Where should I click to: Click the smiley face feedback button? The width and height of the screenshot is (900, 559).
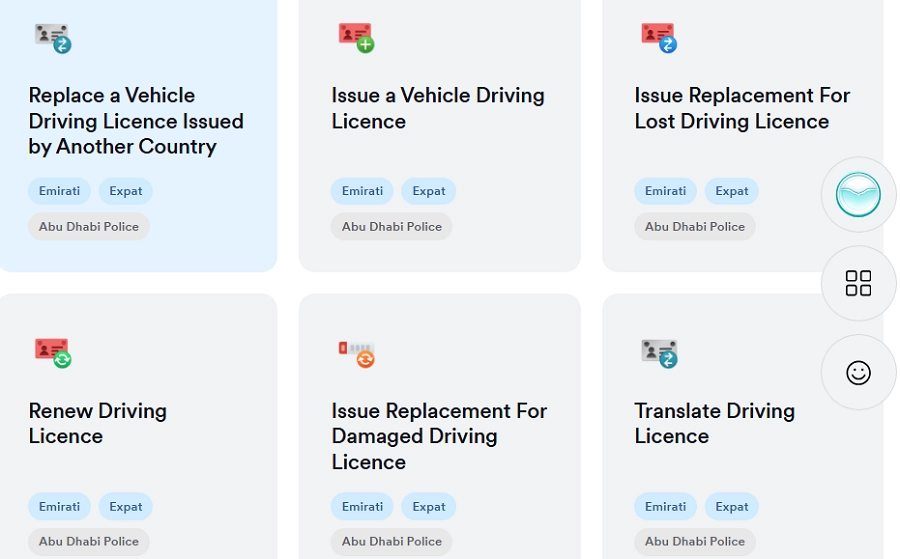[x=858, y=373]
